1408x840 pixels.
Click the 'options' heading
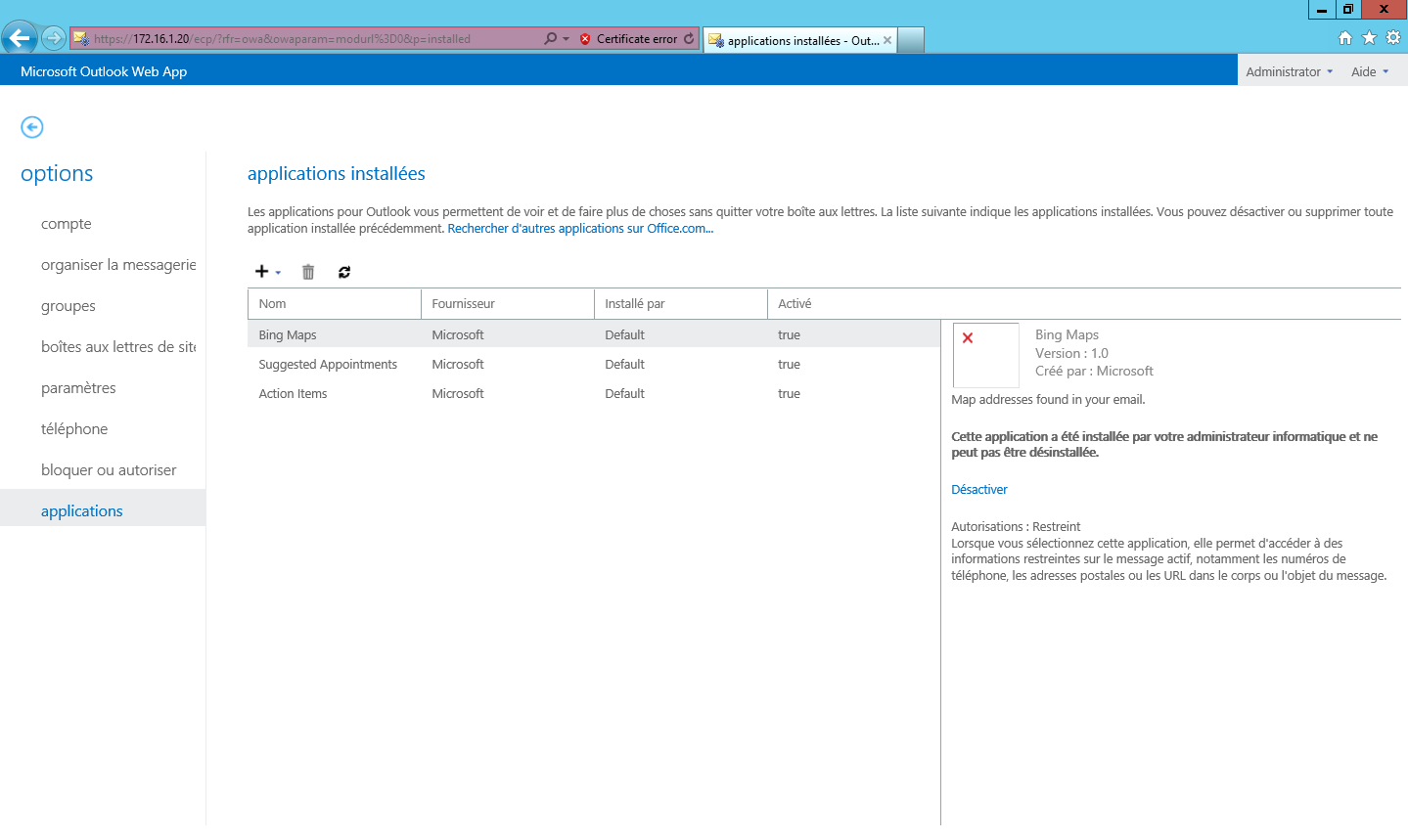tap(57, 173)
